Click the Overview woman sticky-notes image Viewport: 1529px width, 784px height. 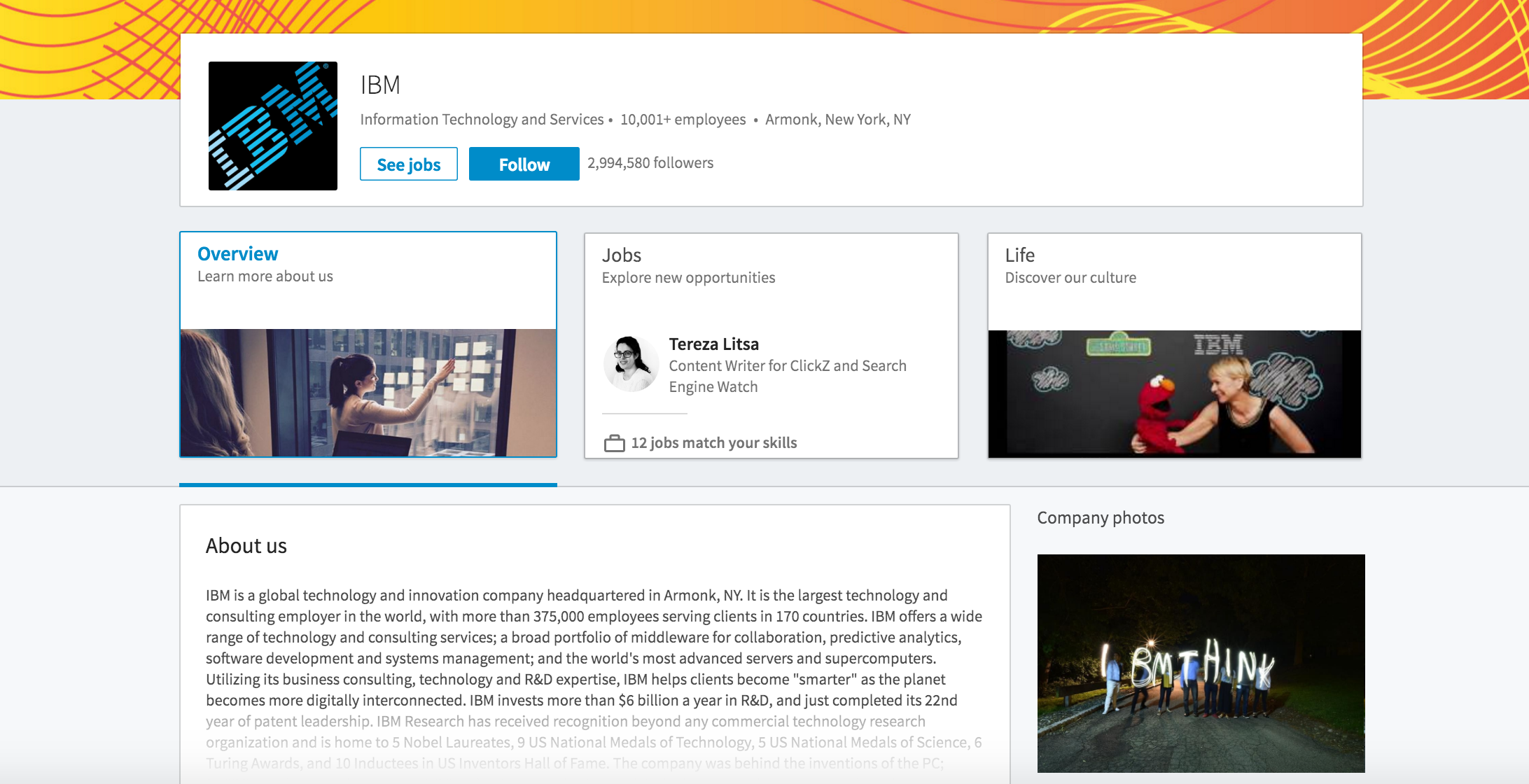[x=368, y=393]
